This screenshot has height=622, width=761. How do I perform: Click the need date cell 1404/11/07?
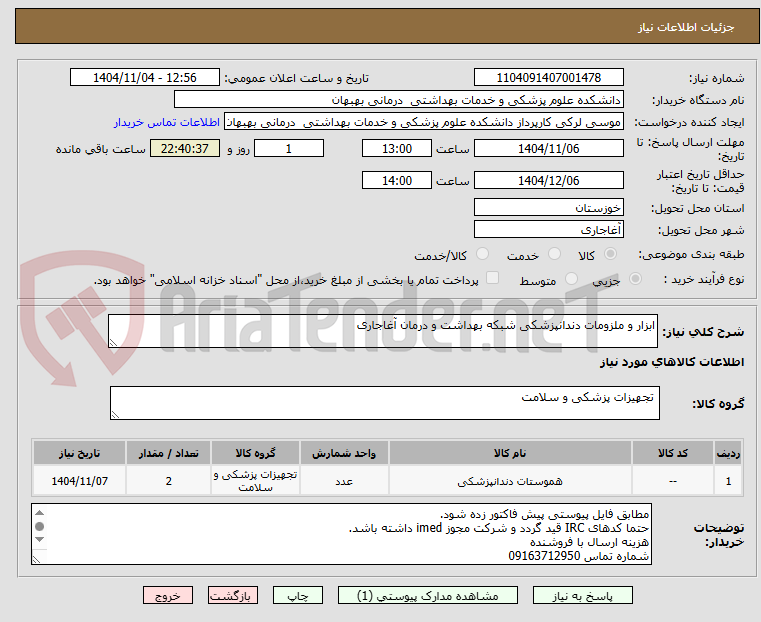click(80, 481)
